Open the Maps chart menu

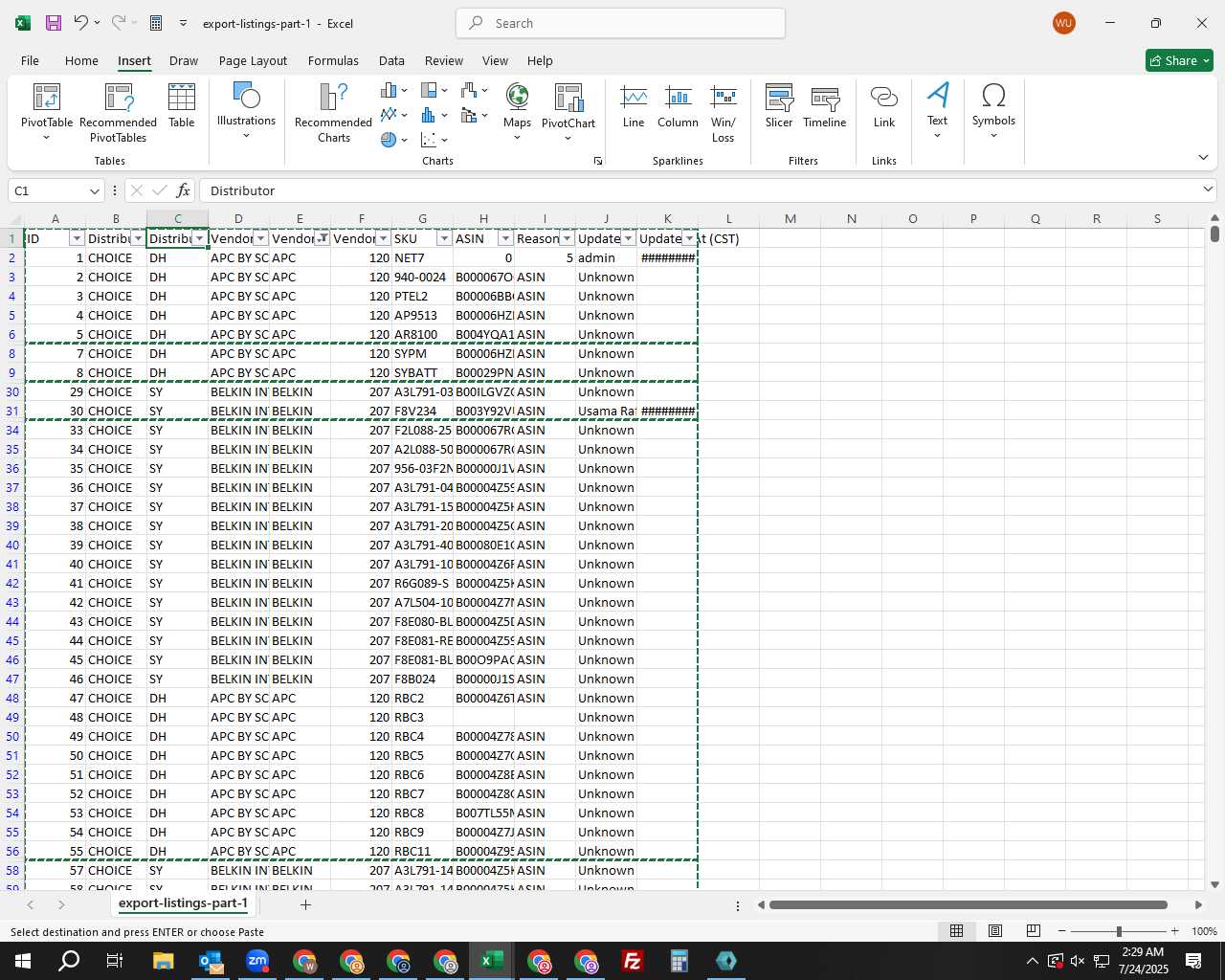517,110
